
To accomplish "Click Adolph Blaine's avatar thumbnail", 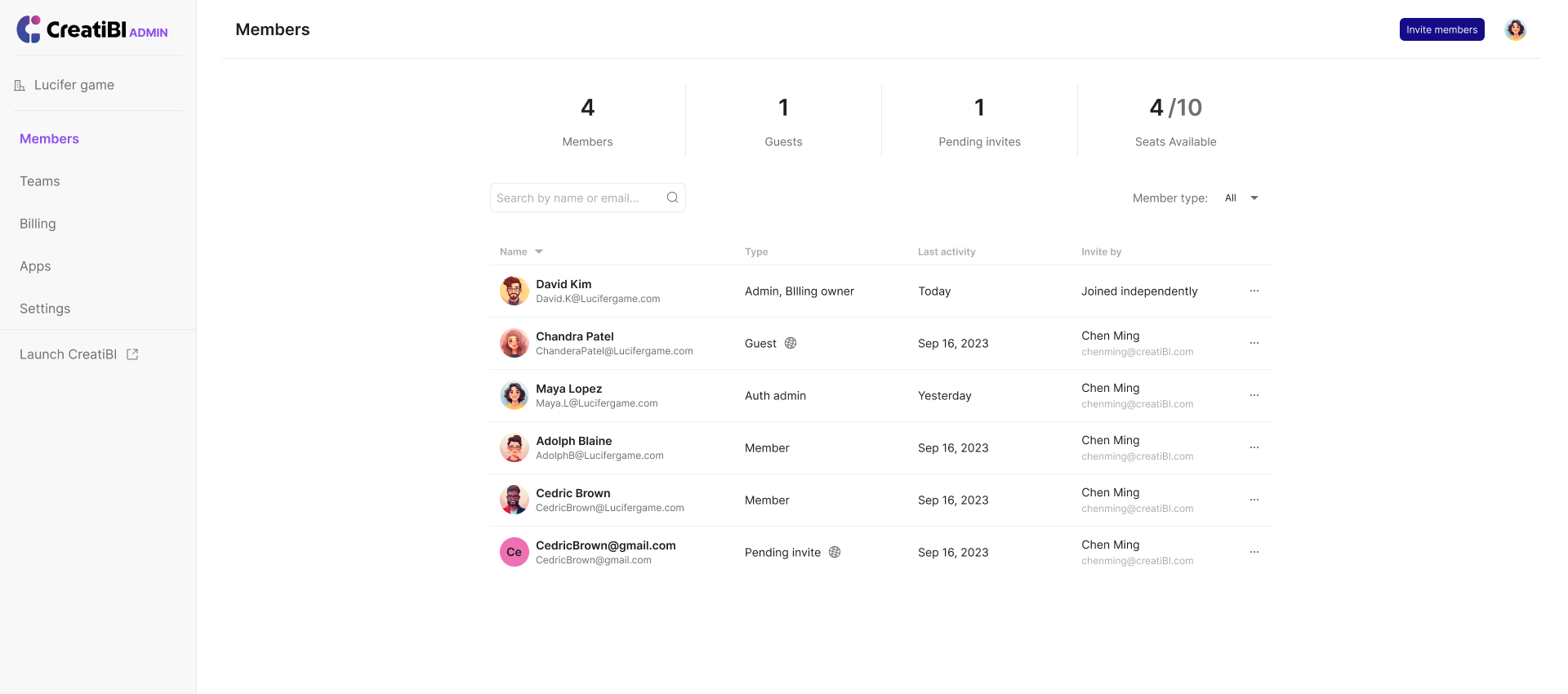I will tap(514, 447).
